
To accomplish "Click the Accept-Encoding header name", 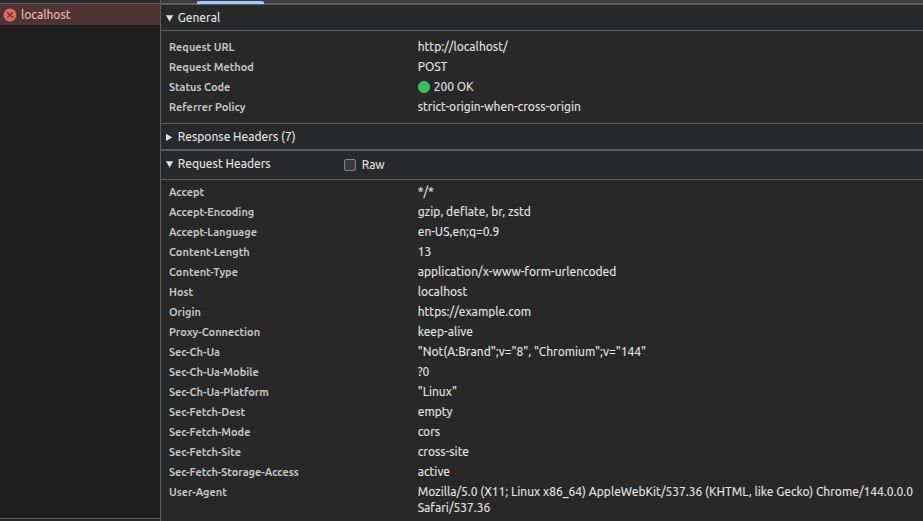I will click(211, 212).
